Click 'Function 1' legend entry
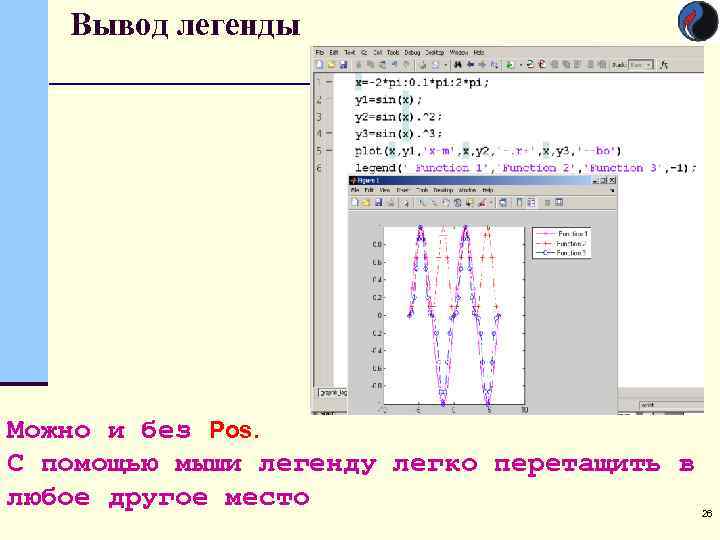Viewport: 720px width, 540px height. click(x=573, y=234)
